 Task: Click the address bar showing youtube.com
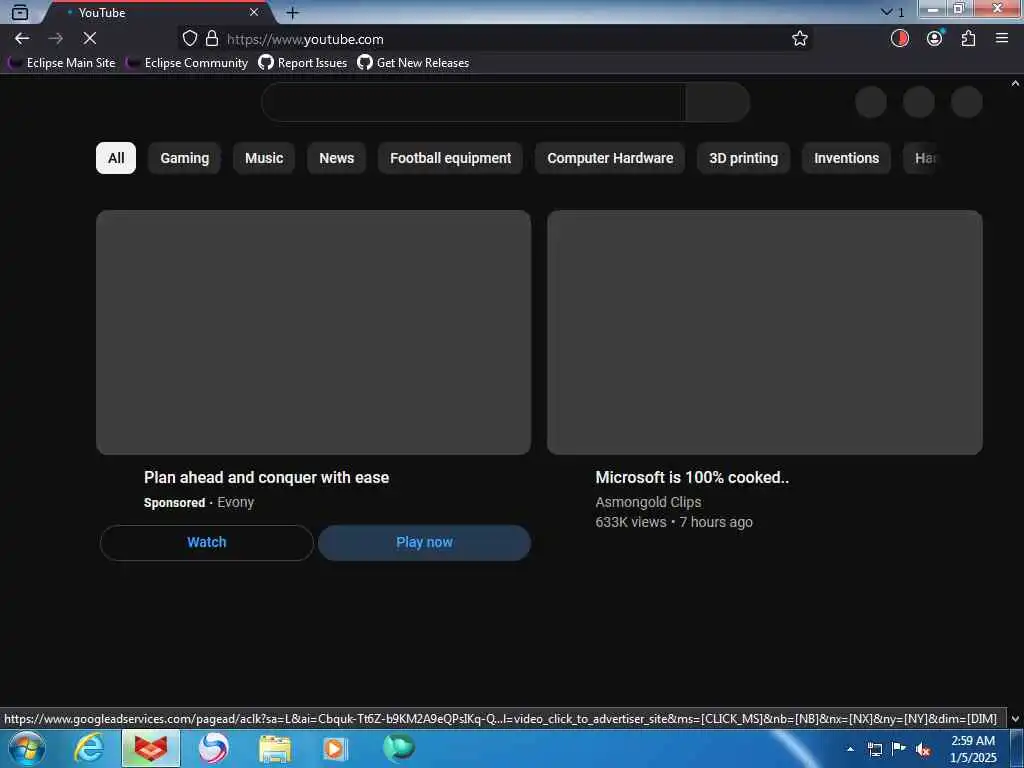[x=496, y=39]
